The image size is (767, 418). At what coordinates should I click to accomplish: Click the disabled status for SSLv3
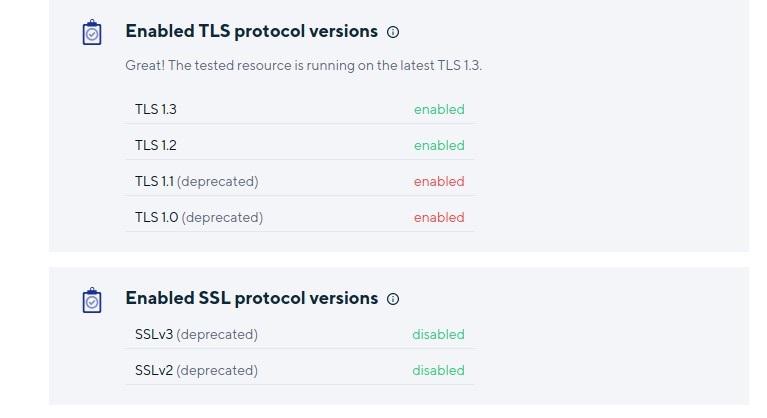pyautogui.click(x=438, y=334)
